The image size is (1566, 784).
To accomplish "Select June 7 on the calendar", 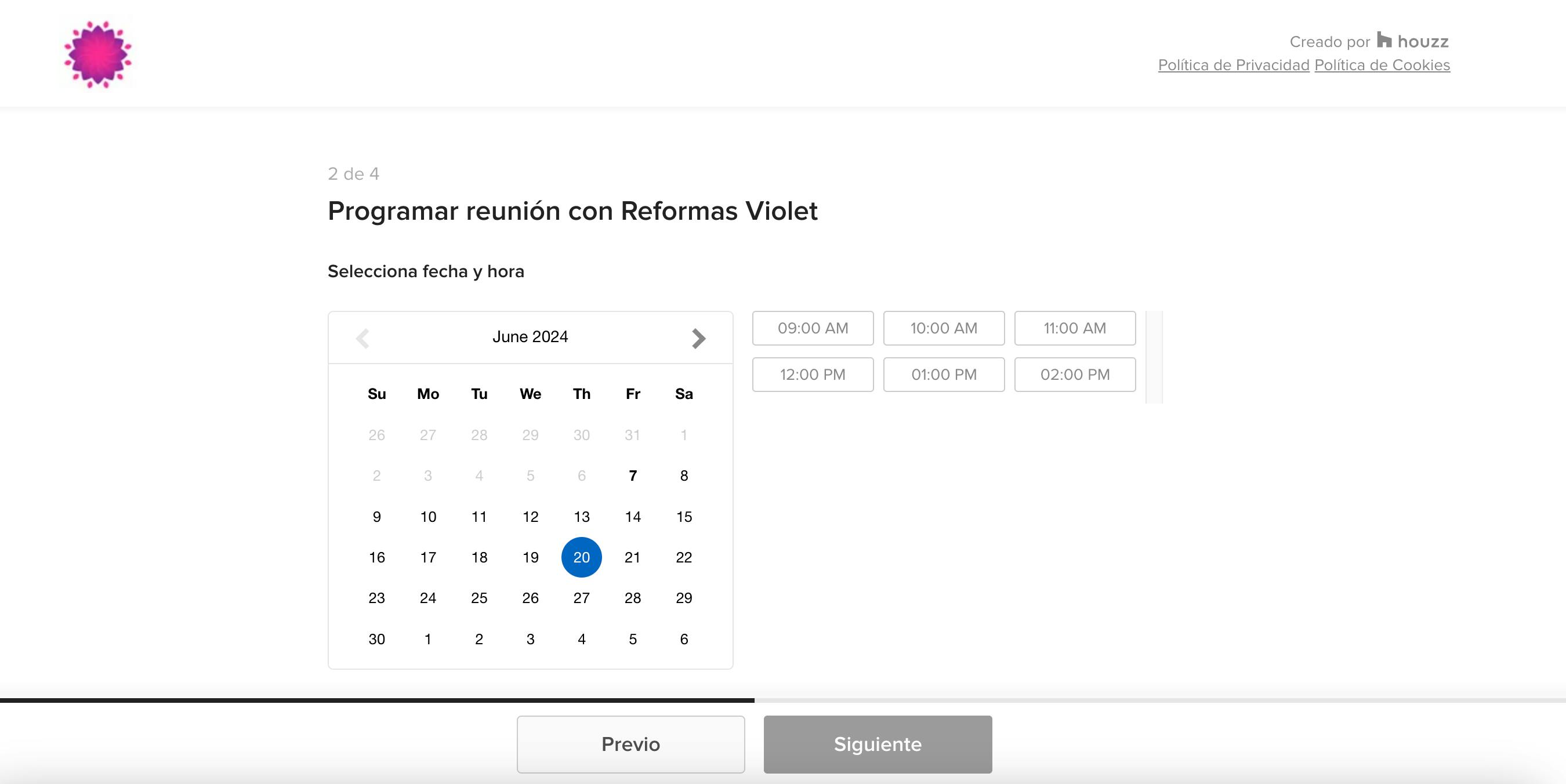I will click(x=632, y=476).
